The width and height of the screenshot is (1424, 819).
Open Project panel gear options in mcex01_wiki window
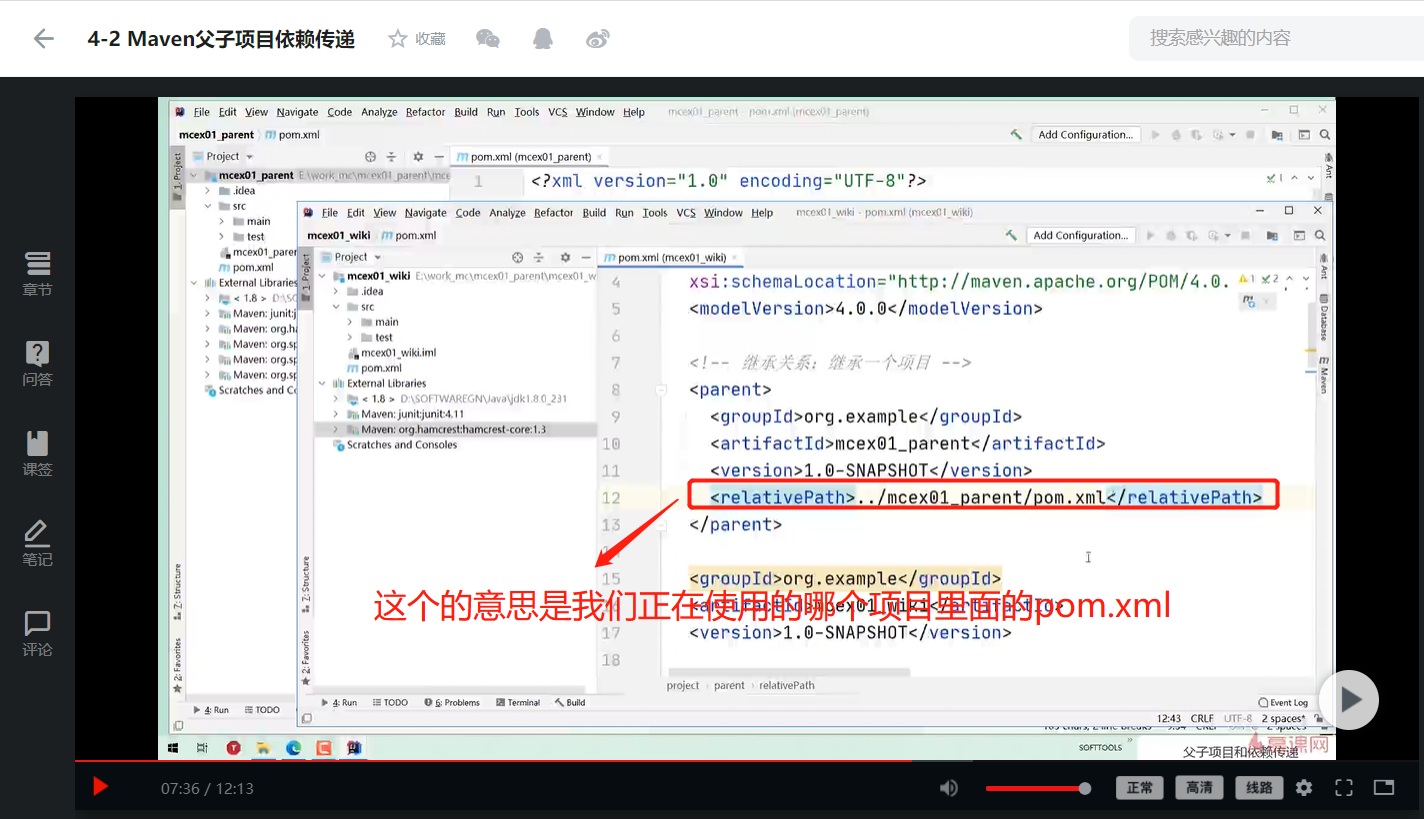(x=565, y=257)
